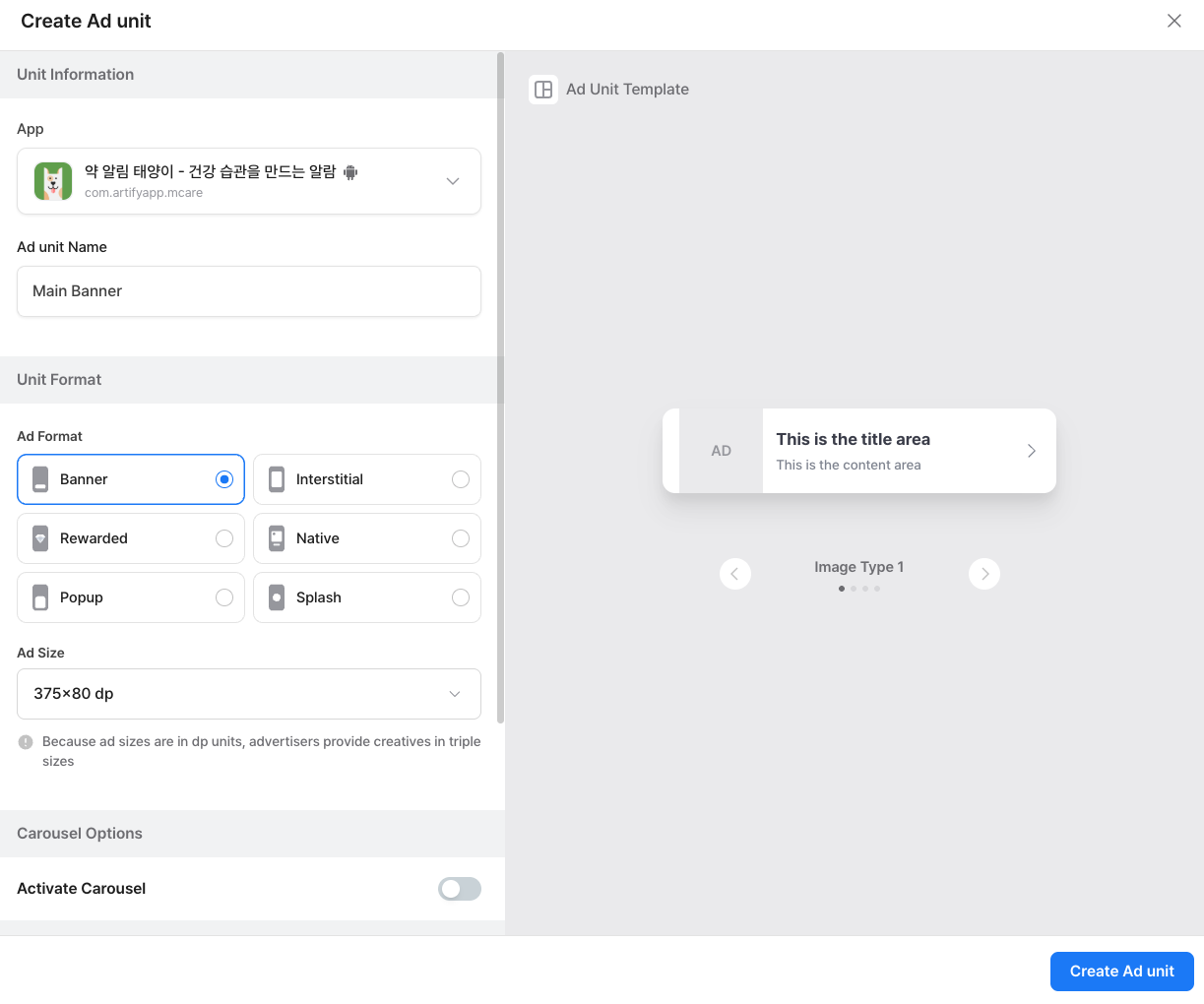
Task: Click the Interstitial format icon
Action: [x=277, y=479]
